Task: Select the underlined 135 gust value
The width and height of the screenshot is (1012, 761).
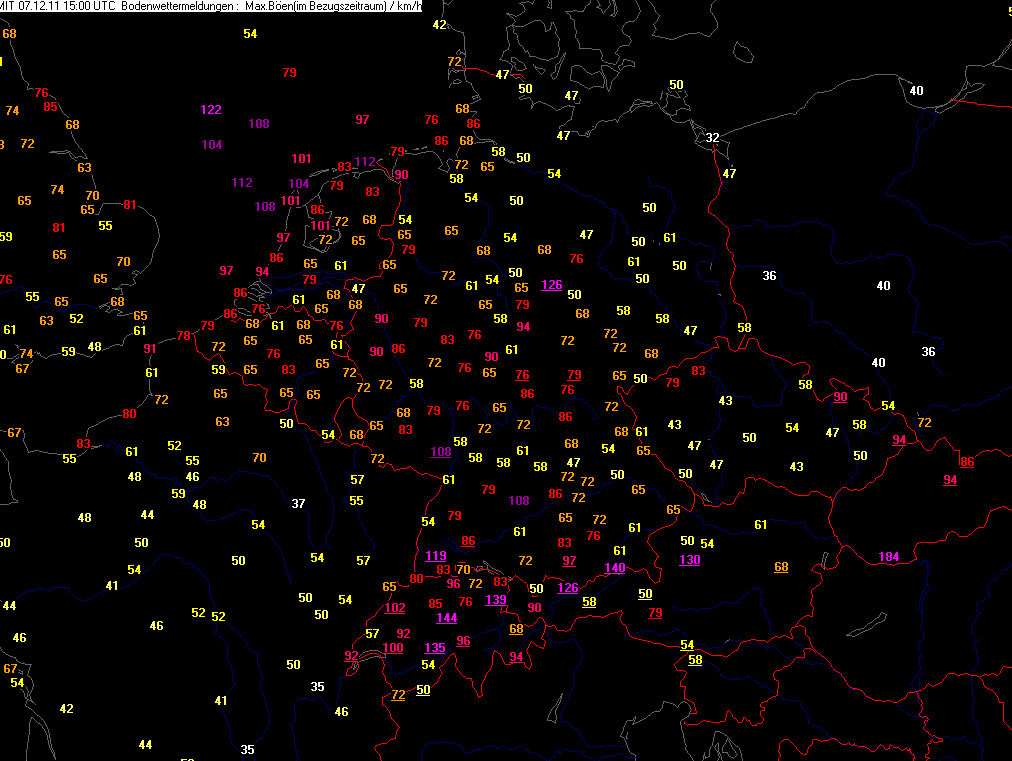Action: click(435, 647)
